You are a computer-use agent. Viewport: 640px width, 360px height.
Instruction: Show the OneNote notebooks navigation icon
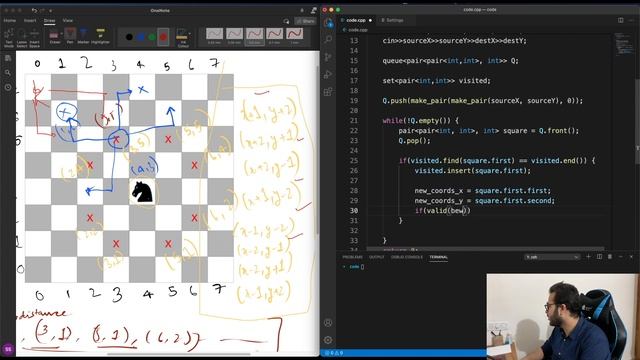click(8, 58)
